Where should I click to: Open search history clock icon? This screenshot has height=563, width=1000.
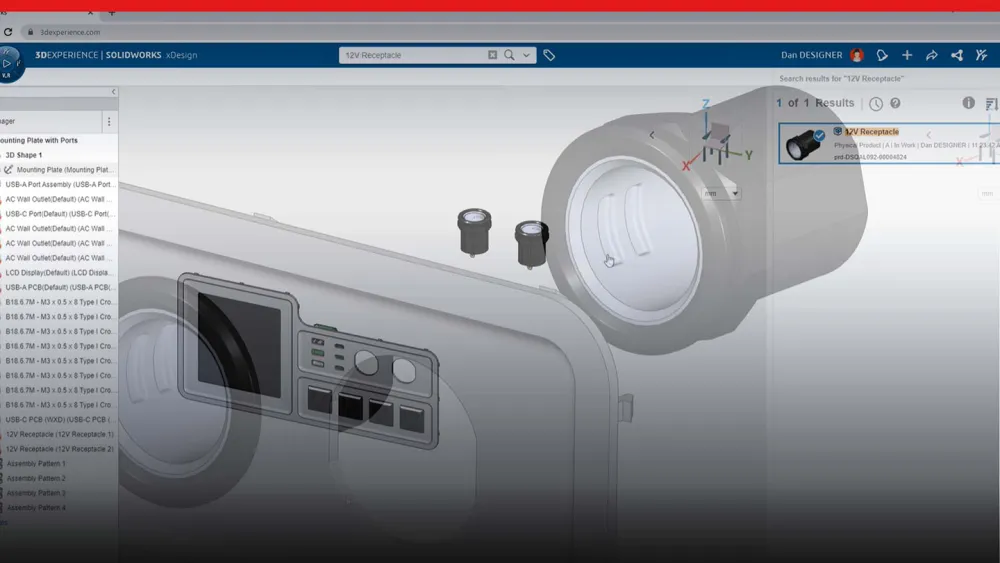tap(876, 103)
